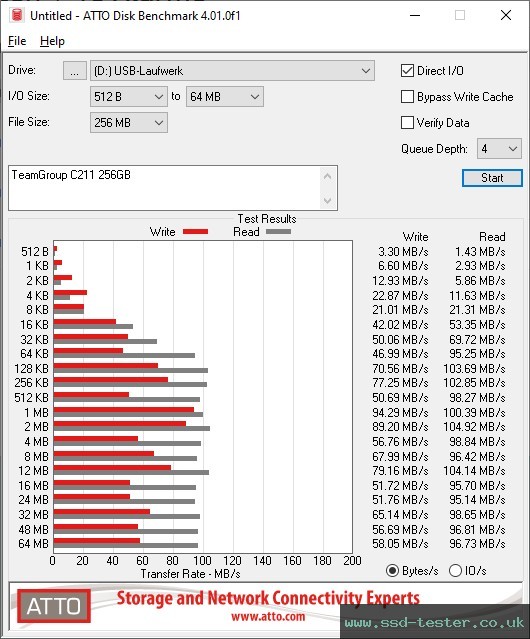Click the description box scroll down arrow
The height and width of the screenshot is (639, 530).
click(328, 200)
